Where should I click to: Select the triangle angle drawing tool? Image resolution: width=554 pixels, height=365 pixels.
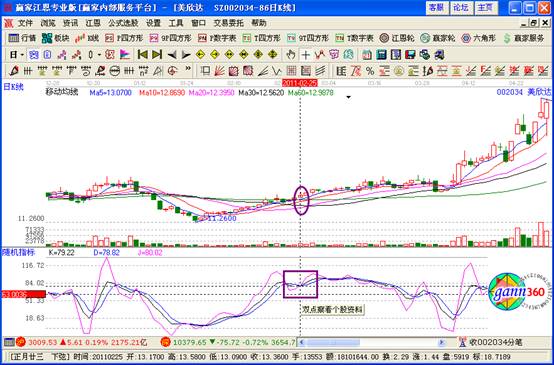pyautogui.click(x=158, y=71)
